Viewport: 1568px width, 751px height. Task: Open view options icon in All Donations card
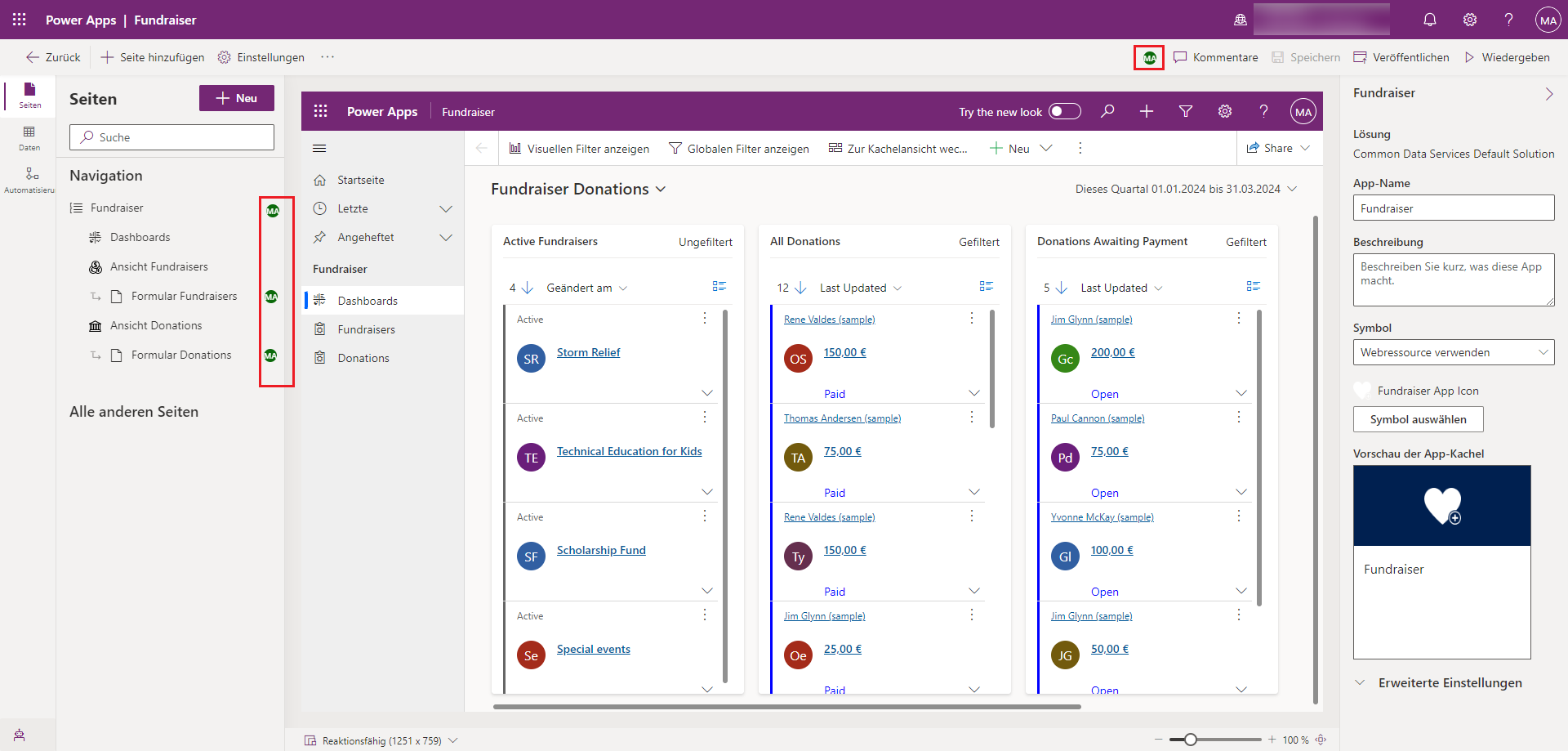pos(987,286)
